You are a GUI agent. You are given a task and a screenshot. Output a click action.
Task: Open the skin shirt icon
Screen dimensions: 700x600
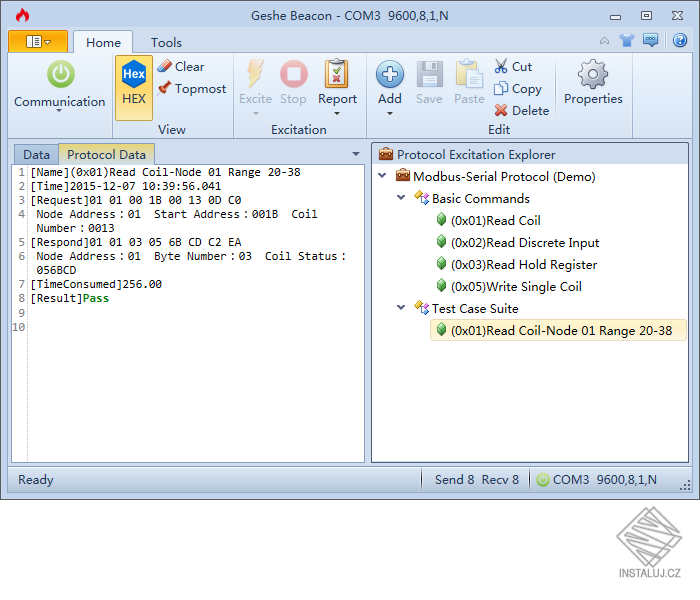click(627, 41)
